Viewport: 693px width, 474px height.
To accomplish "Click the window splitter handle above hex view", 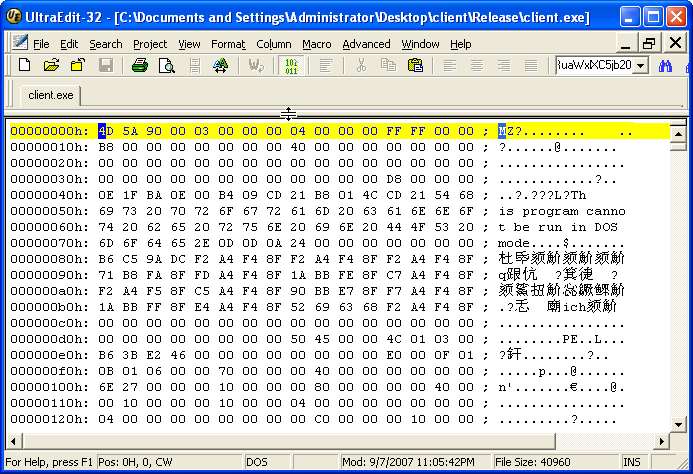I will coord(288,114).
